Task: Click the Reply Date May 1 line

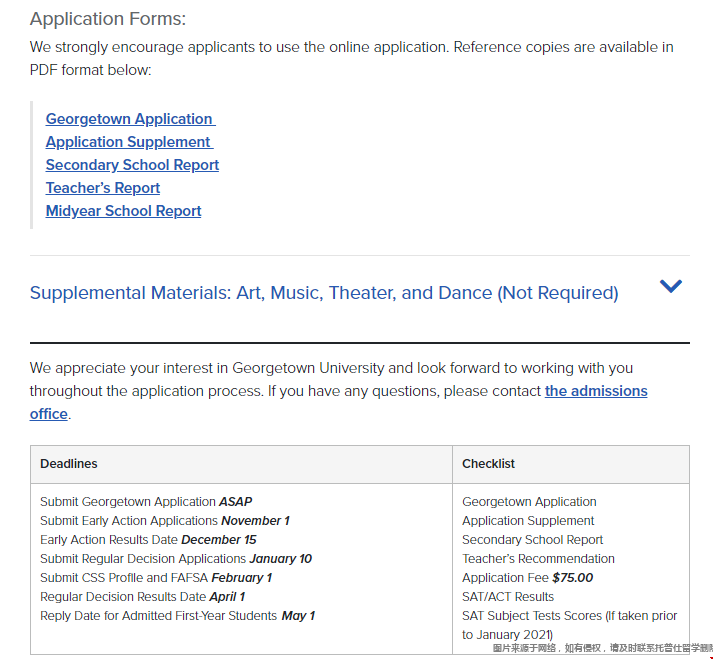Action: coord(177,616)
